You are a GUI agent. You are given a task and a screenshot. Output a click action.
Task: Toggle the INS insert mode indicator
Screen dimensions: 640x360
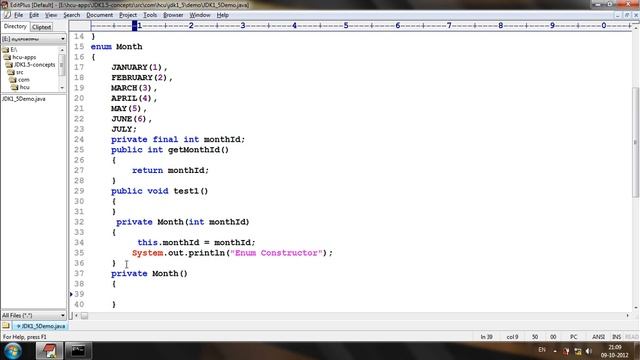(616, 337)
